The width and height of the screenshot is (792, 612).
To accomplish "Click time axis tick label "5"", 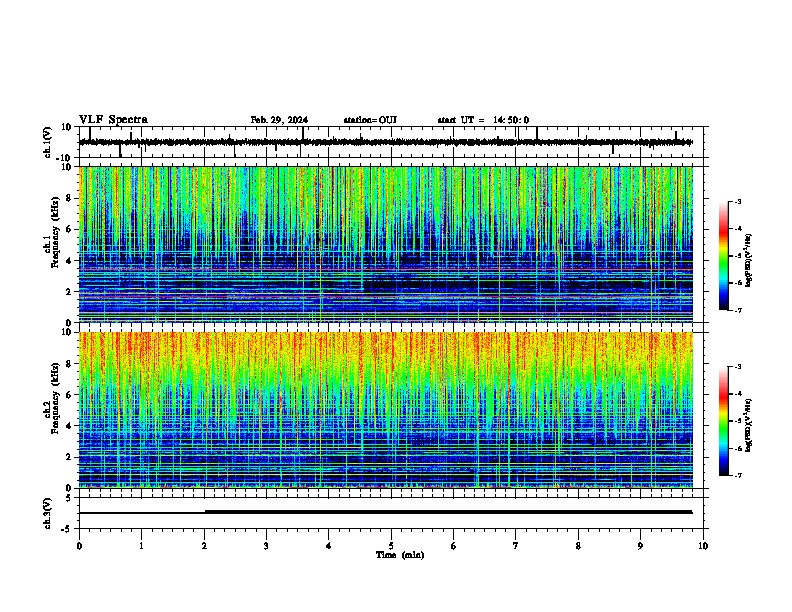I will tap(391, 546).
